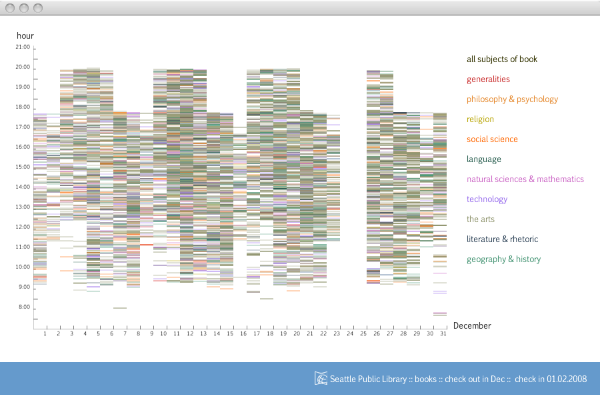This screenshot has height=395, width=600.
Task: Click the checkout column for December 9
Action: pos(147,179)
